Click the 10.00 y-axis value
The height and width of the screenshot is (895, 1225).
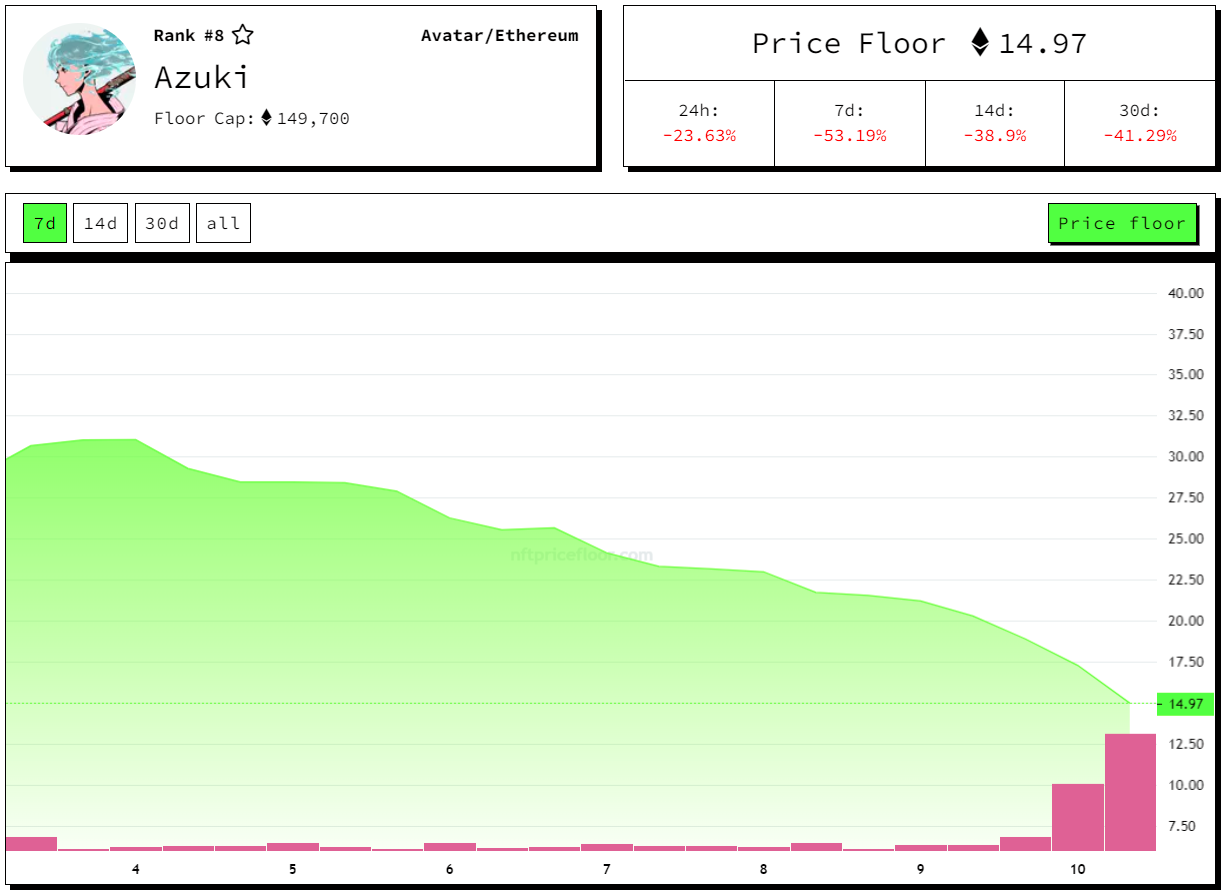click(1185, 785)
